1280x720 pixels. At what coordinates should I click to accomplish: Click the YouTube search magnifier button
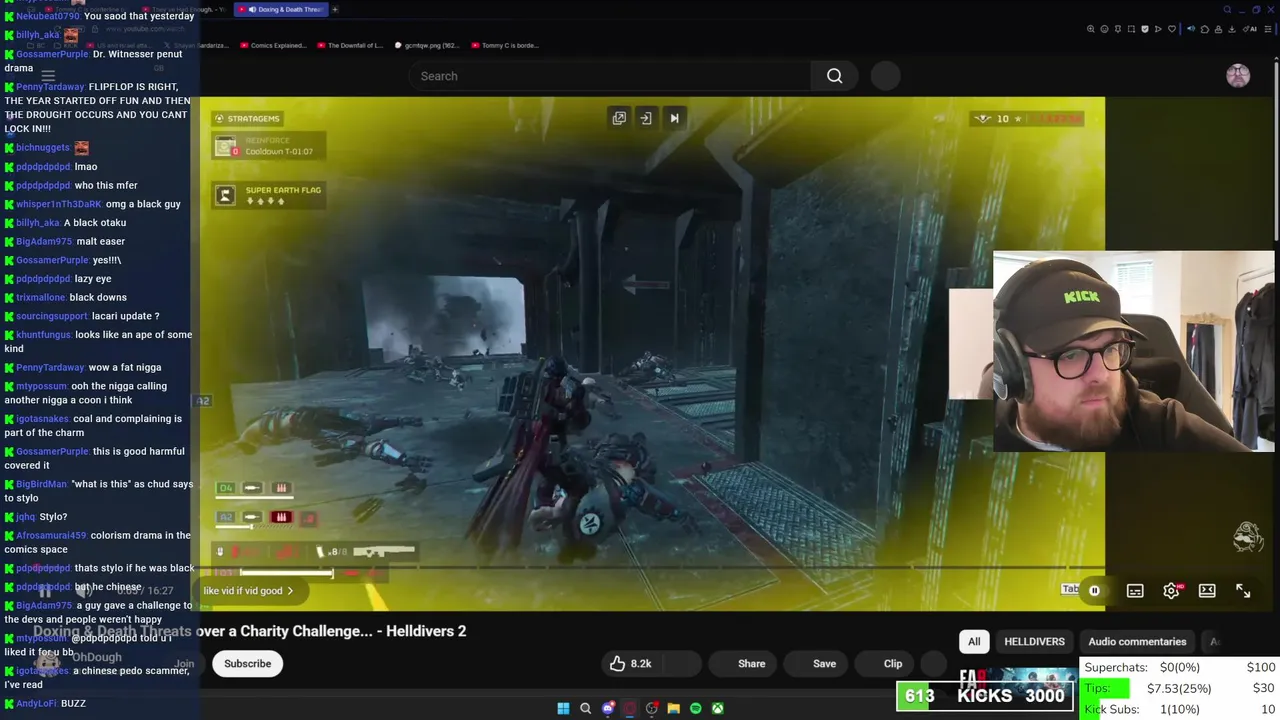(x=834, y=76)
